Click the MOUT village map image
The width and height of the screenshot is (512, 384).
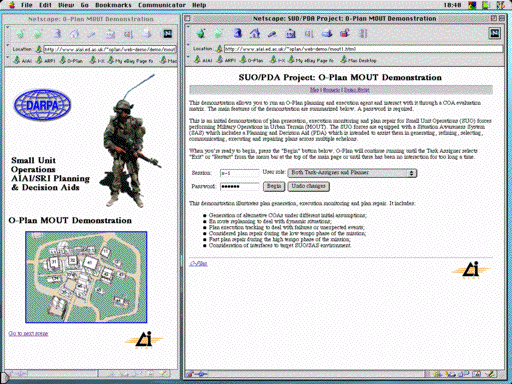[86, 277]
